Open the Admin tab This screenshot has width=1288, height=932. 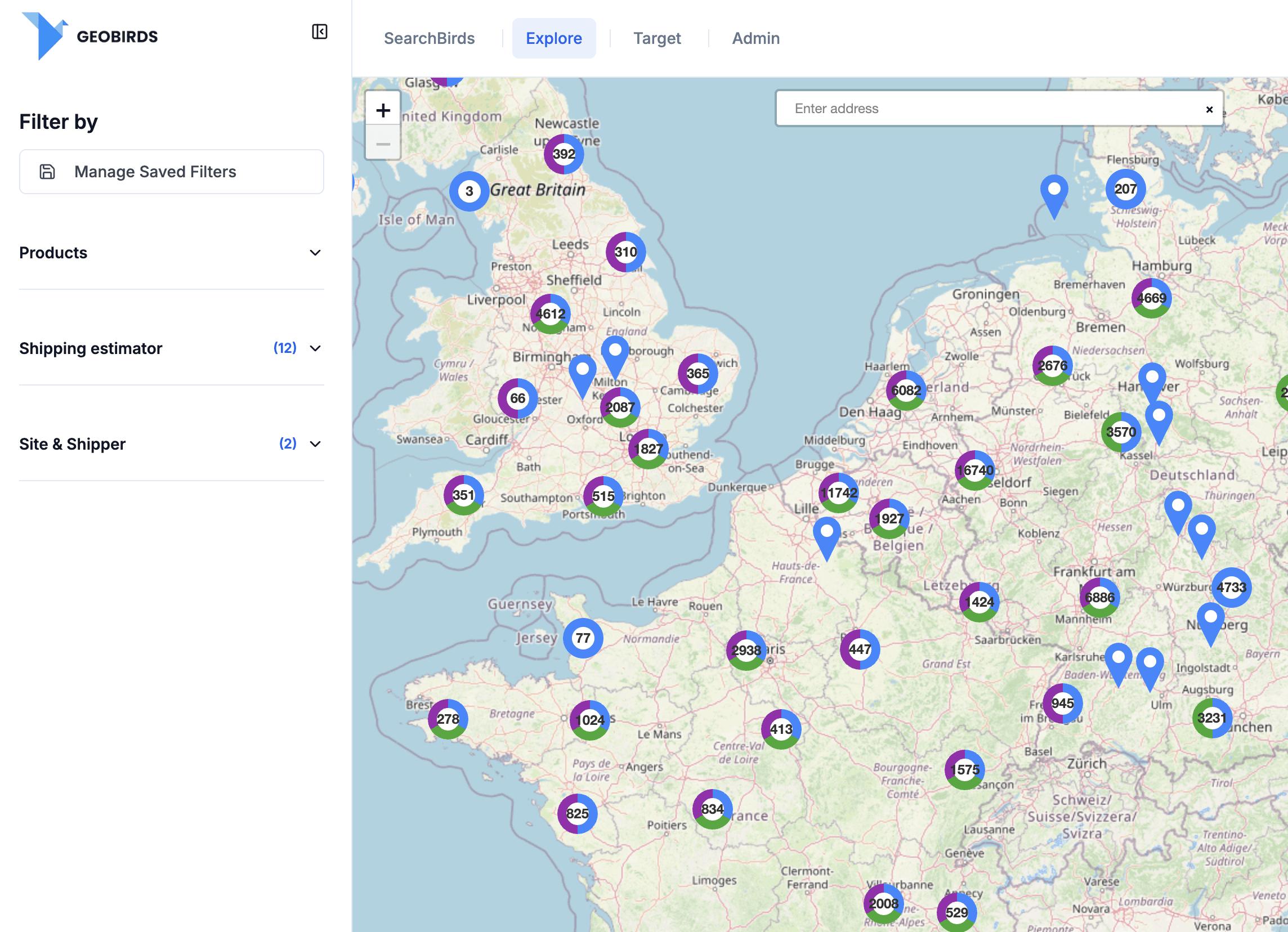pos(755,38)
